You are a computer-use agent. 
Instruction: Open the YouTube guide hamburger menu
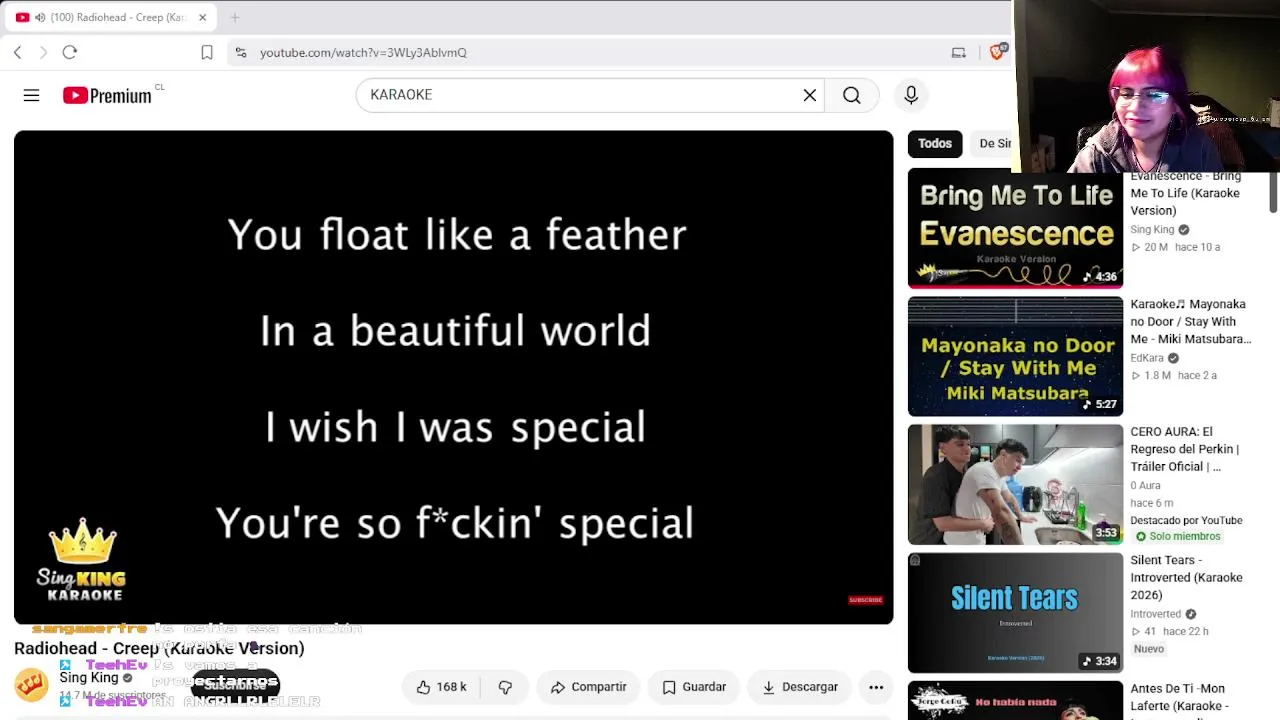[31, 95]
